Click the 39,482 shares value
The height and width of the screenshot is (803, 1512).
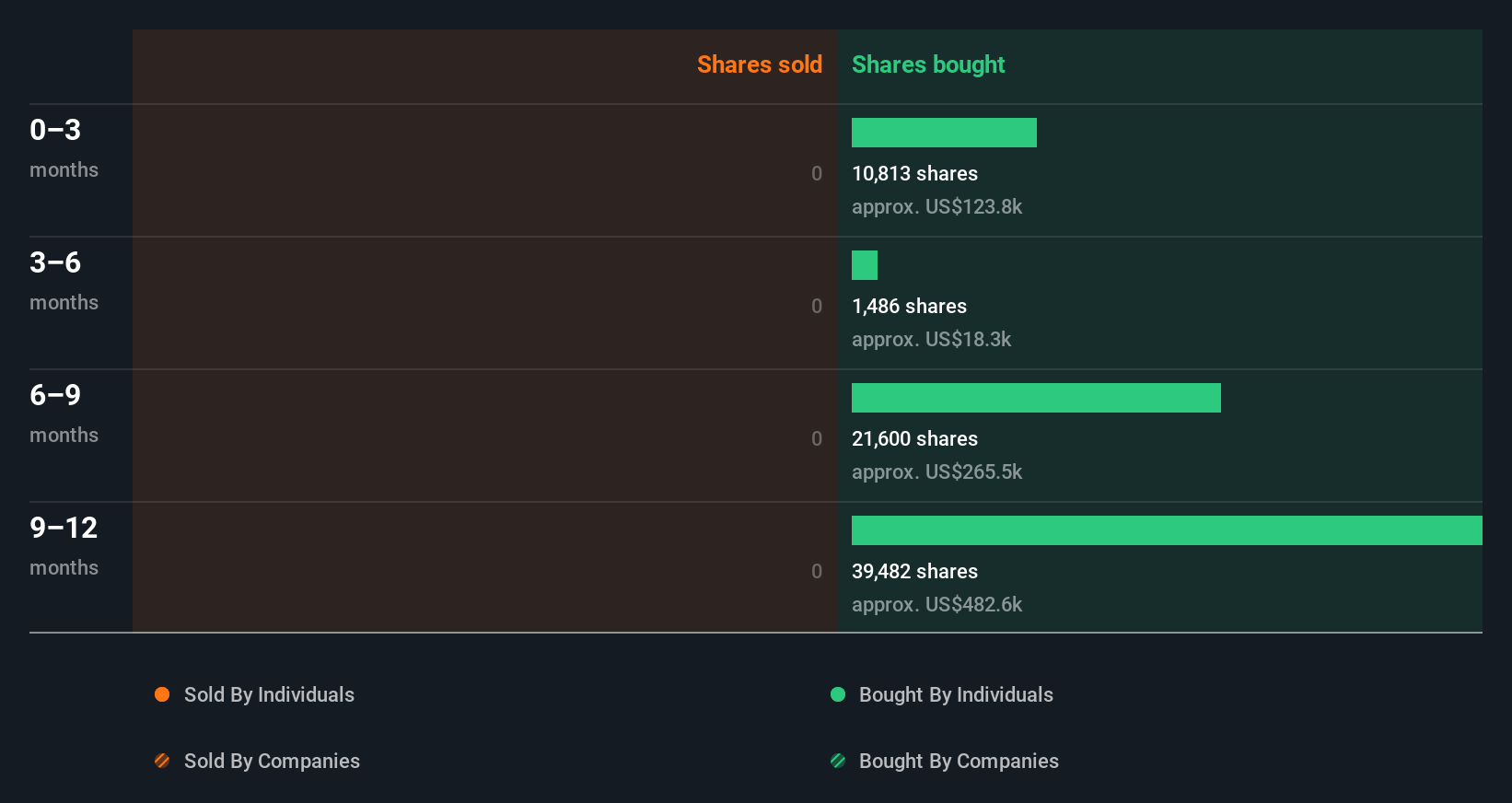point(914,572)
